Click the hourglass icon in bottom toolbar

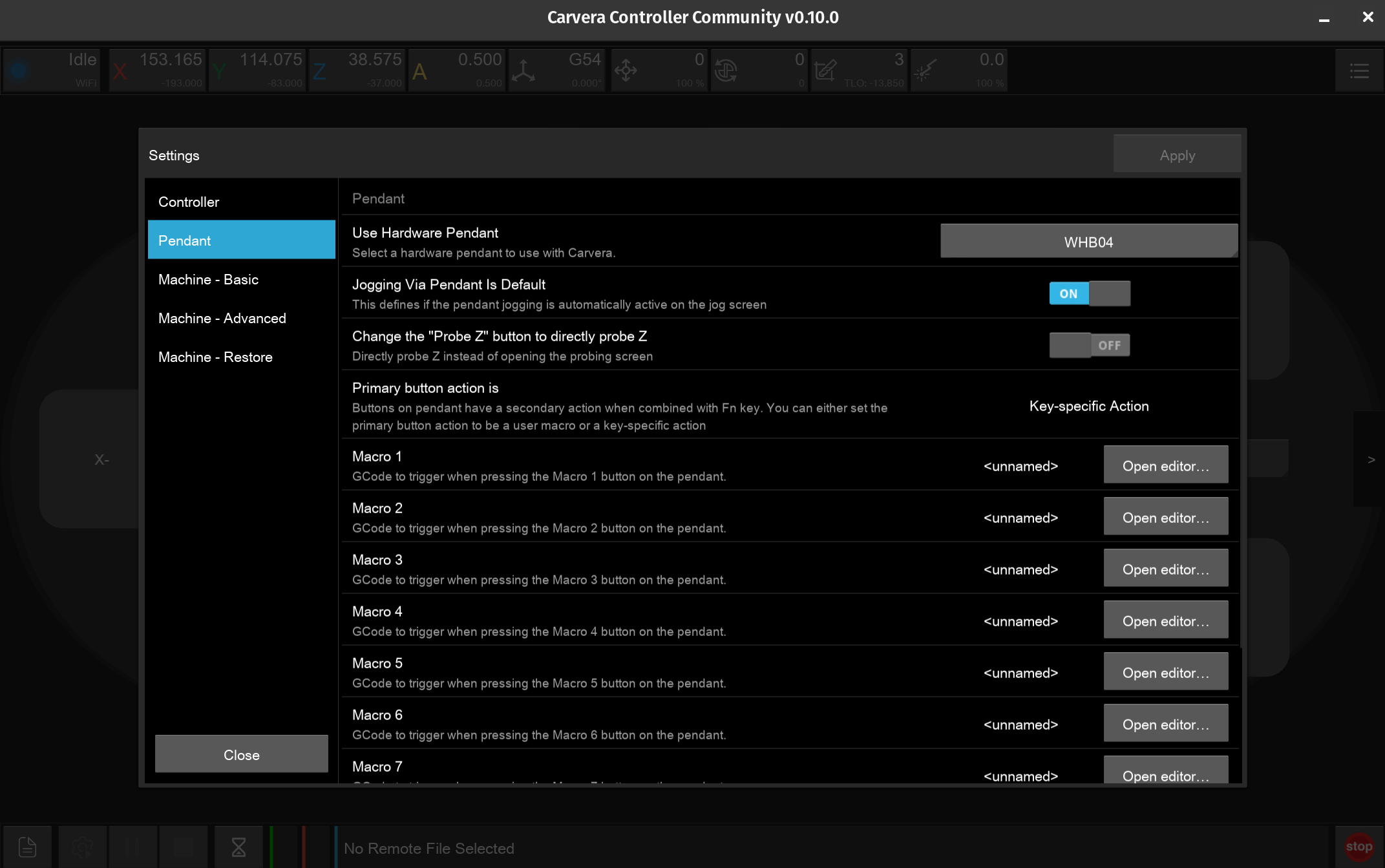(238, 847)
